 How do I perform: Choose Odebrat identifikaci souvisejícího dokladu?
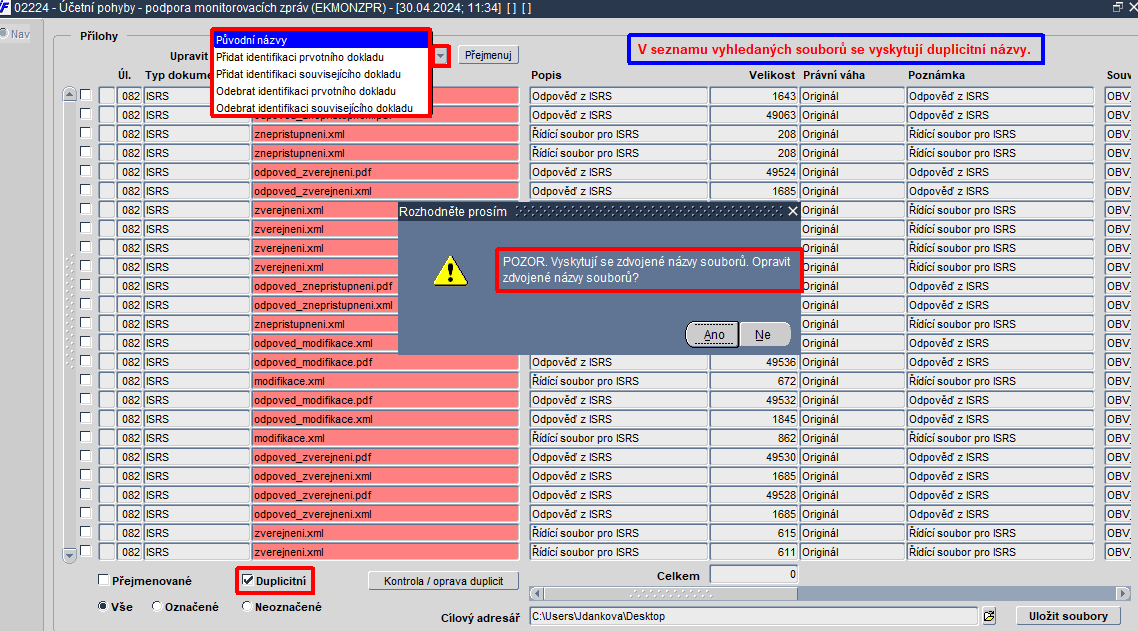coord(321,108)
